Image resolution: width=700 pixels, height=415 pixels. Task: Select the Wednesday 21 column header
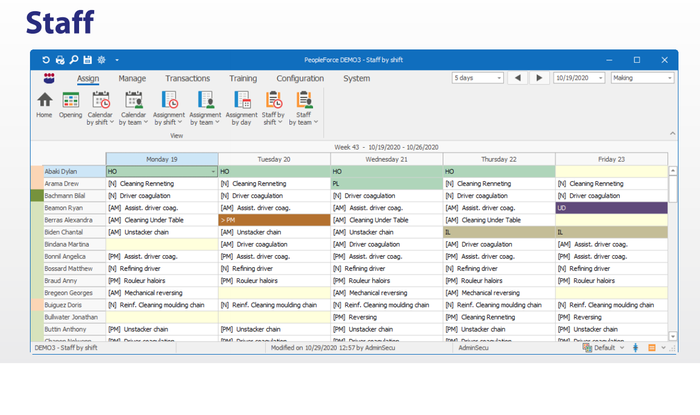pos(387,159)
